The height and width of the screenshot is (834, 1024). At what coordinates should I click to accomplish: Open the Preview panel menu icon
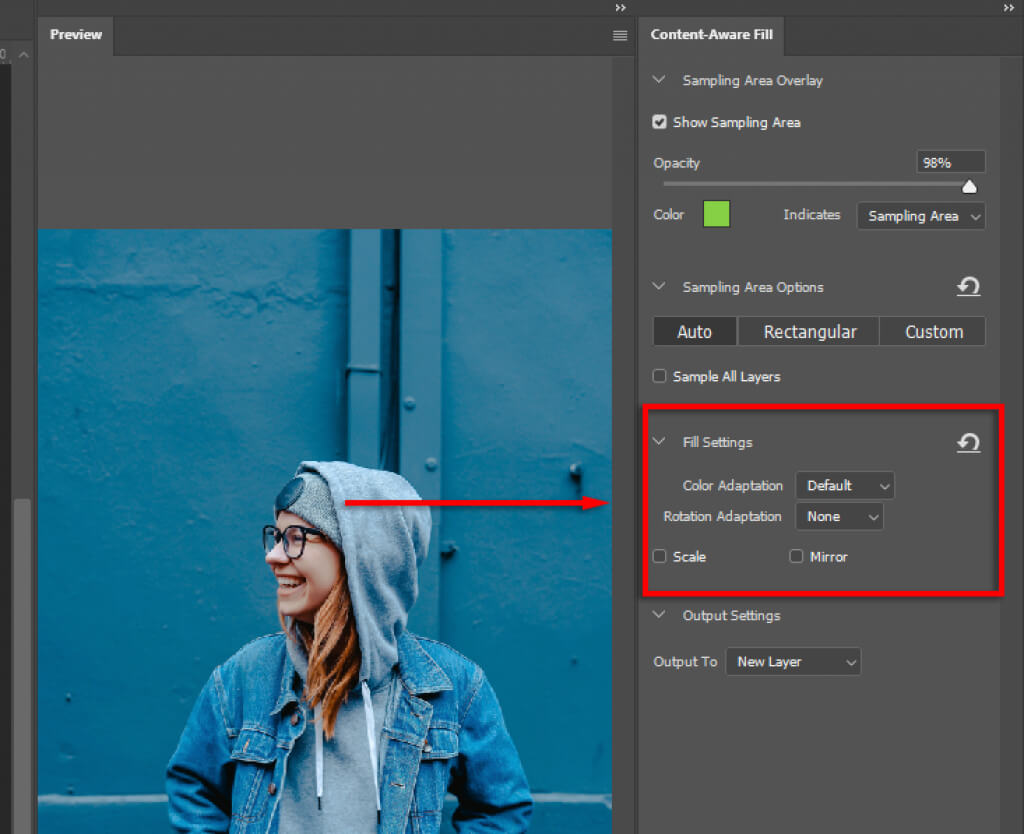[x=620, y=35]
